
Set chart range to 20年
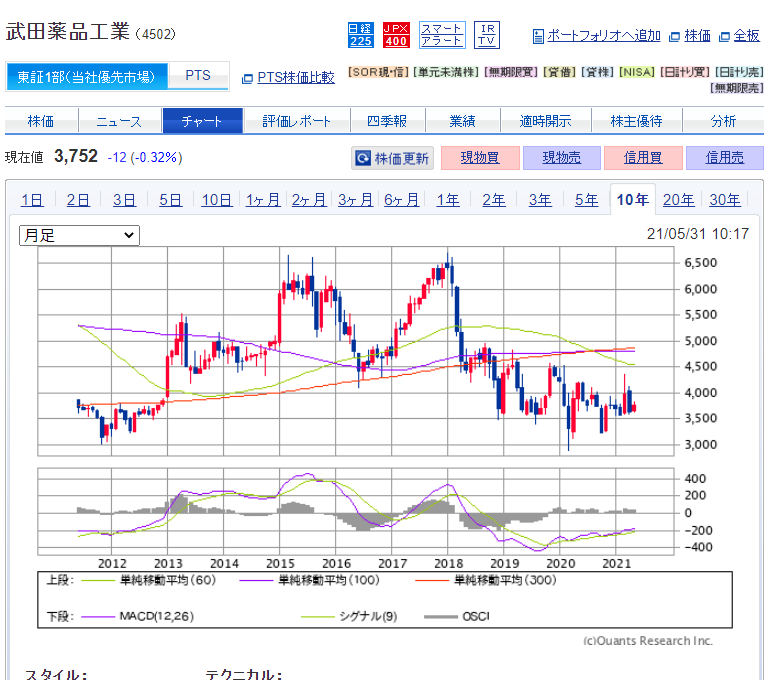pos(678,200)
